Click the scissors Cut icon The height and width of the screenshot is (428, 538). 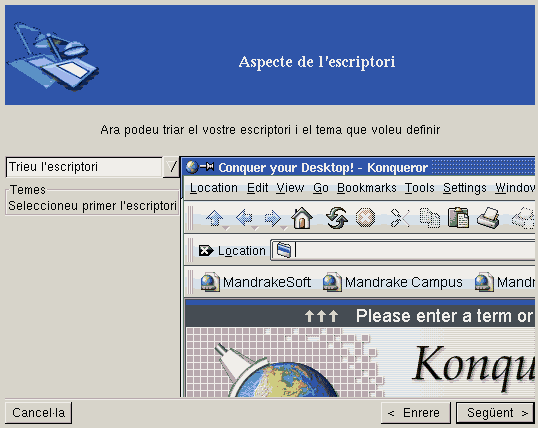pos(400,218)
